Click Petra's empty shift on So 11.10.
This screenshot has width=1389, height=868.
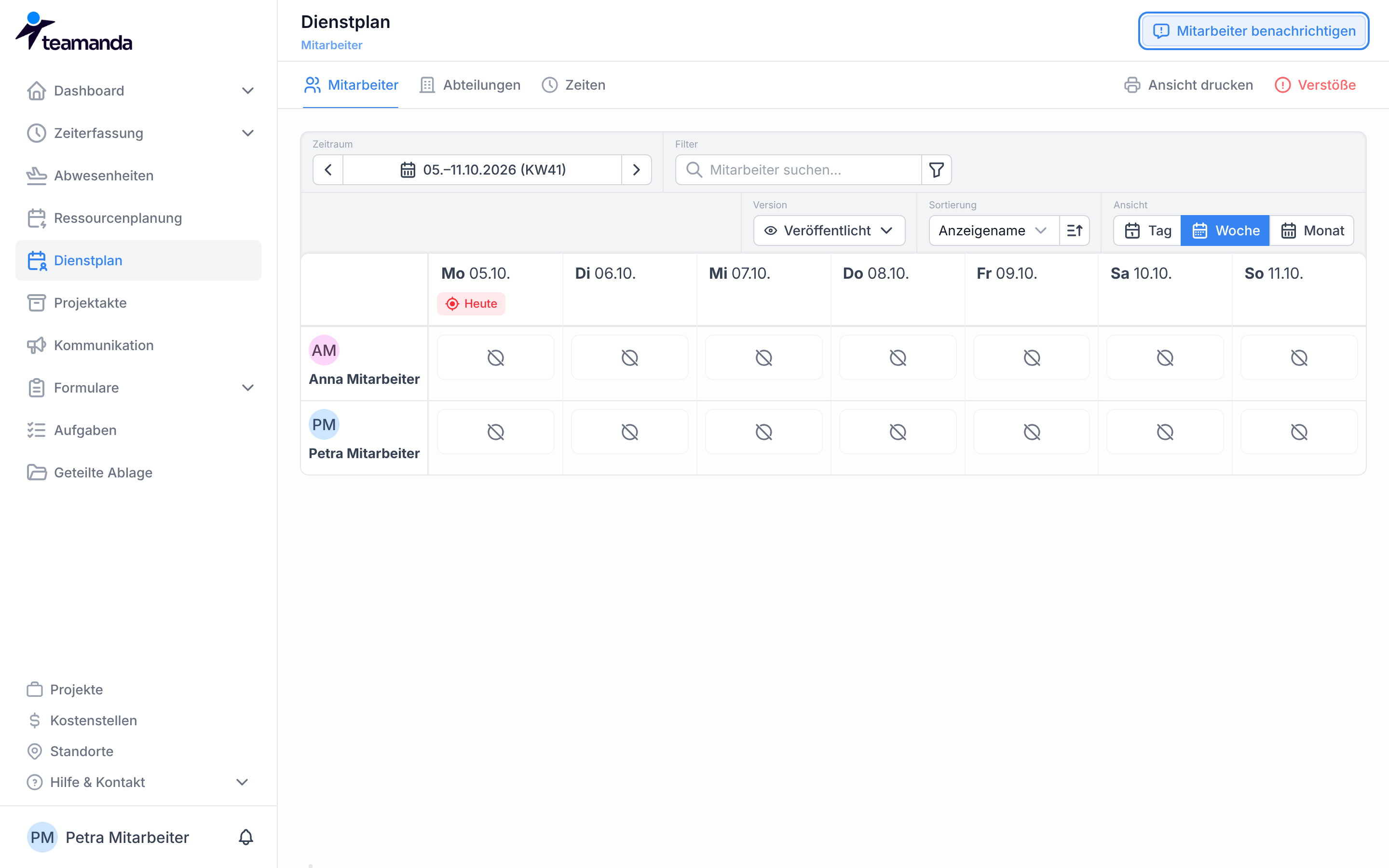tap(1299, 432)
